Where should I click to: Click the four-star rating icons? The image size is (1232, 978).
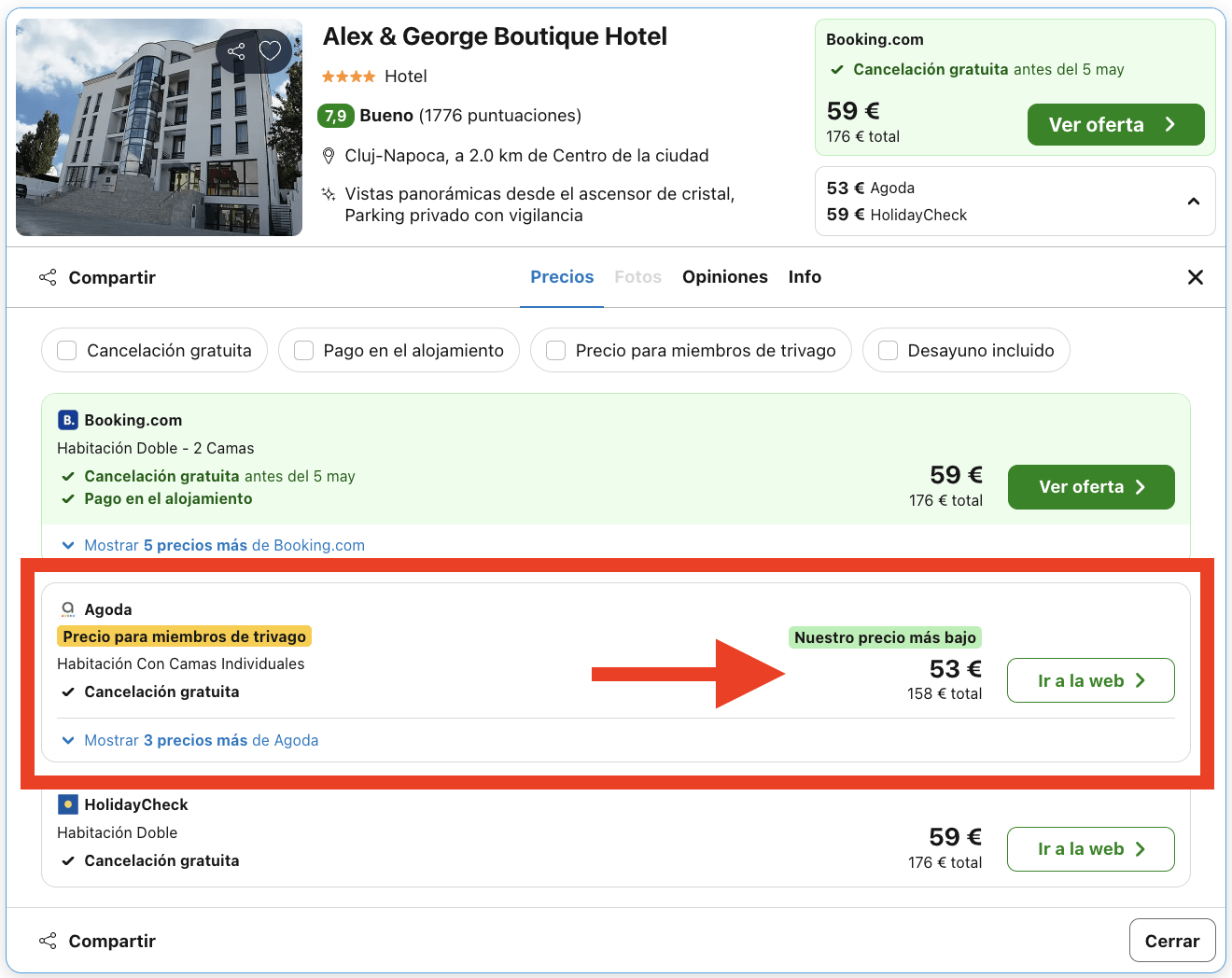pos(348,77)
